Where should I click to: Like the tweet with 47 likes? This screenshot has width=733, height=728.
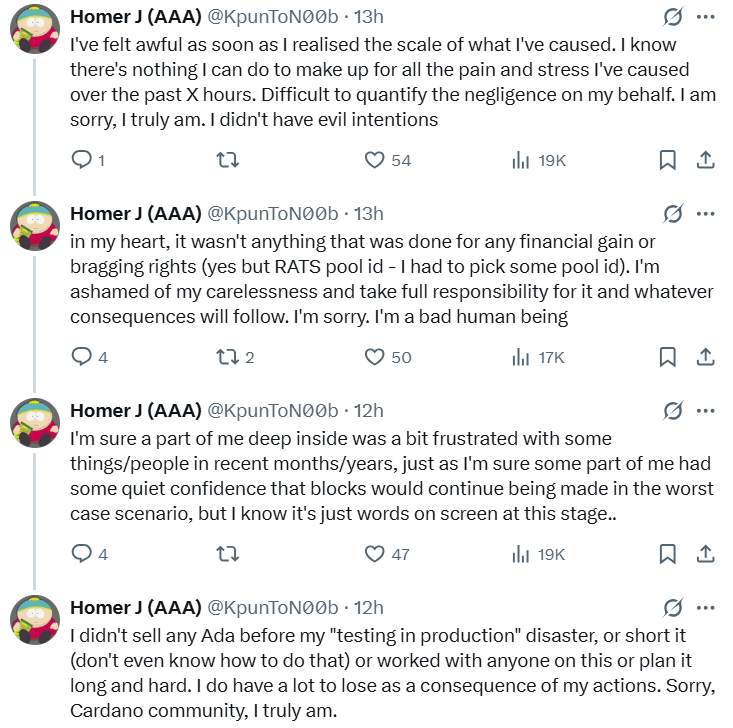coord(375,554)
